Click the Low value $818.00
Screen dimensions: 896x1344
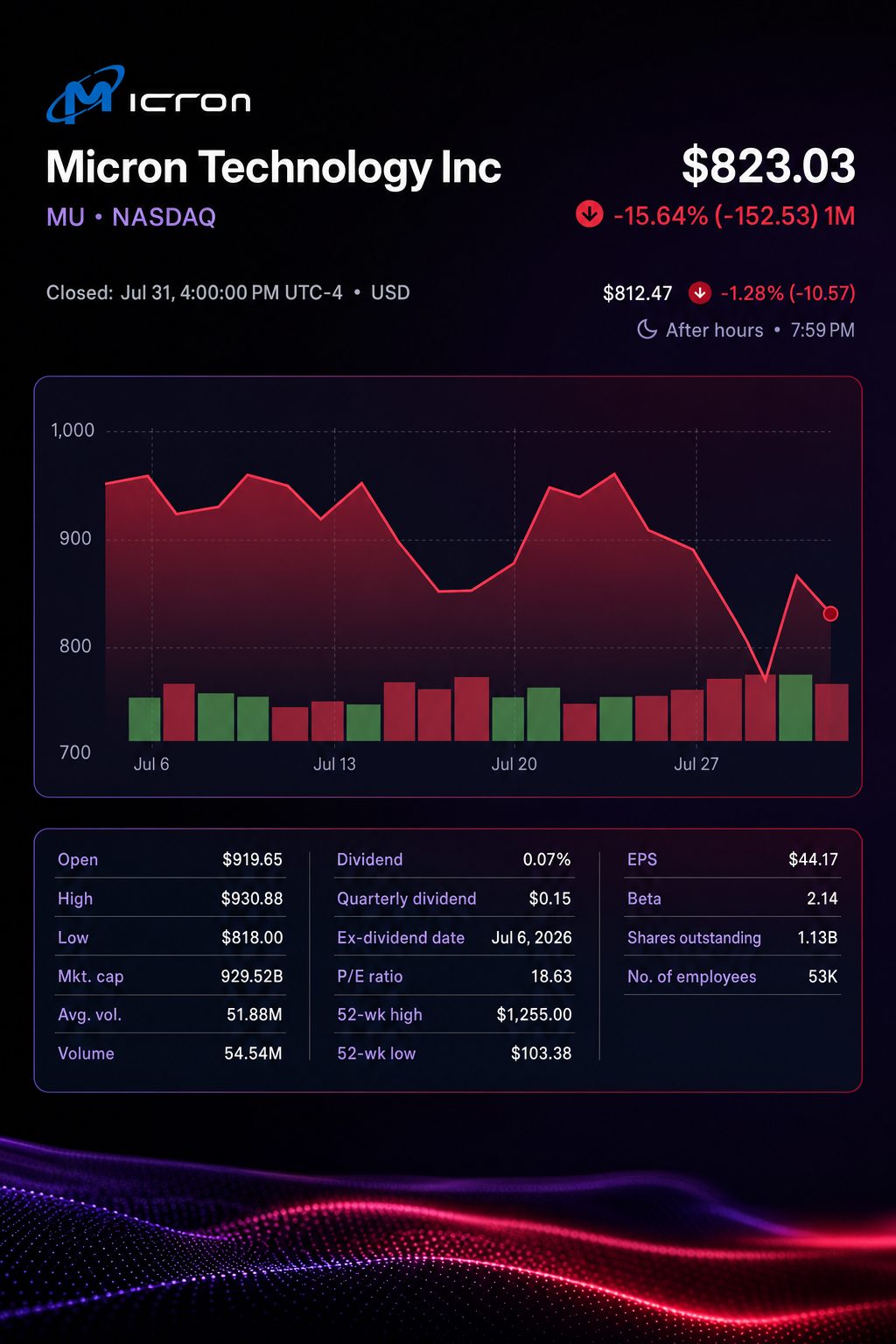pos(252,937)
